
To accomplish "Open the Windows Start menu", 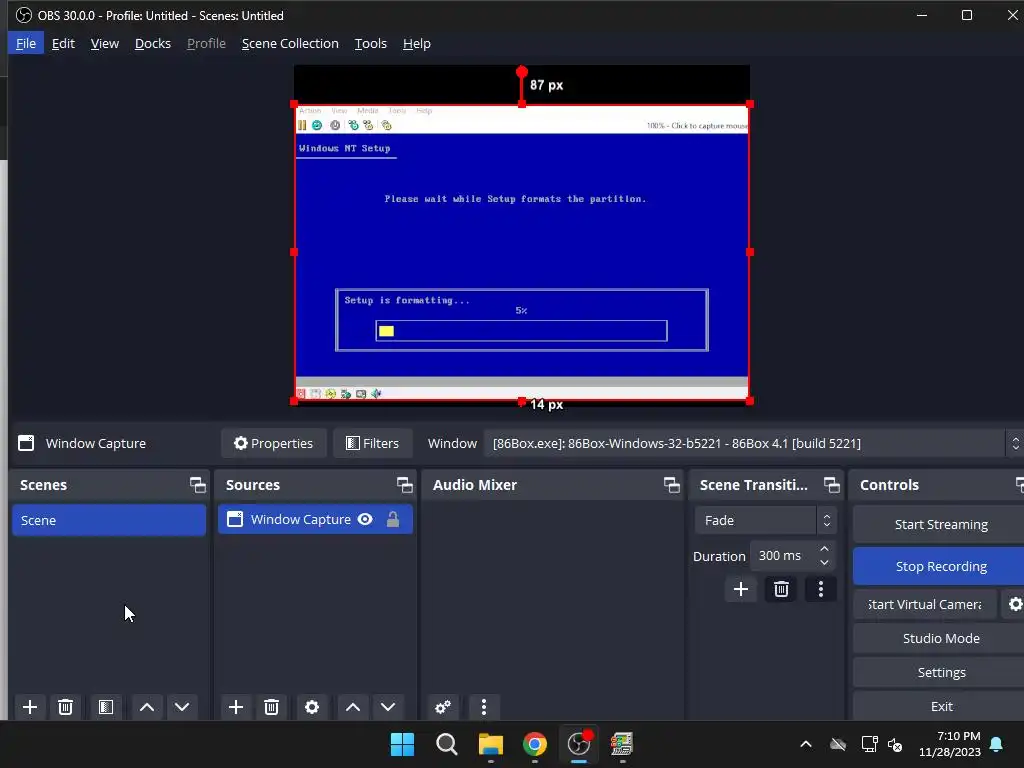I will 402,744.
